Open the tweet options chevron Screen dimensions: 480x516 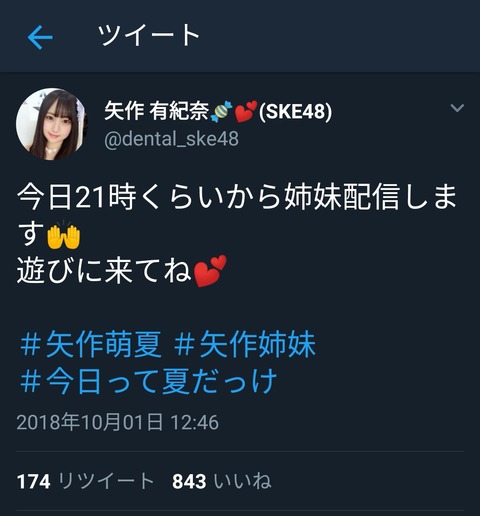coord(457,108)
